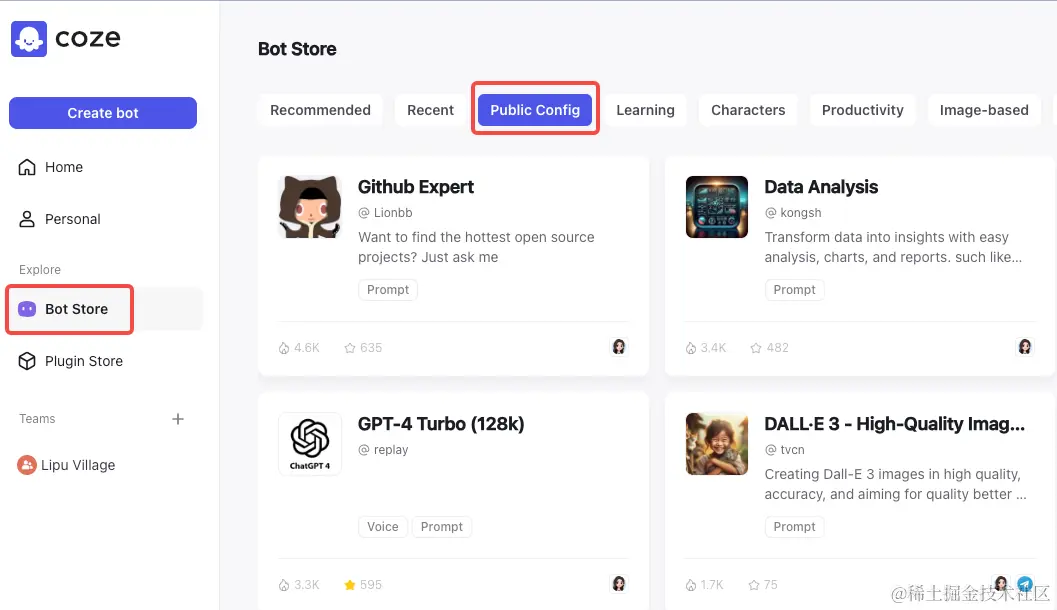
Task: Click flame usage icon on GPT-4 Turbo
Action: tap(284, 585)
